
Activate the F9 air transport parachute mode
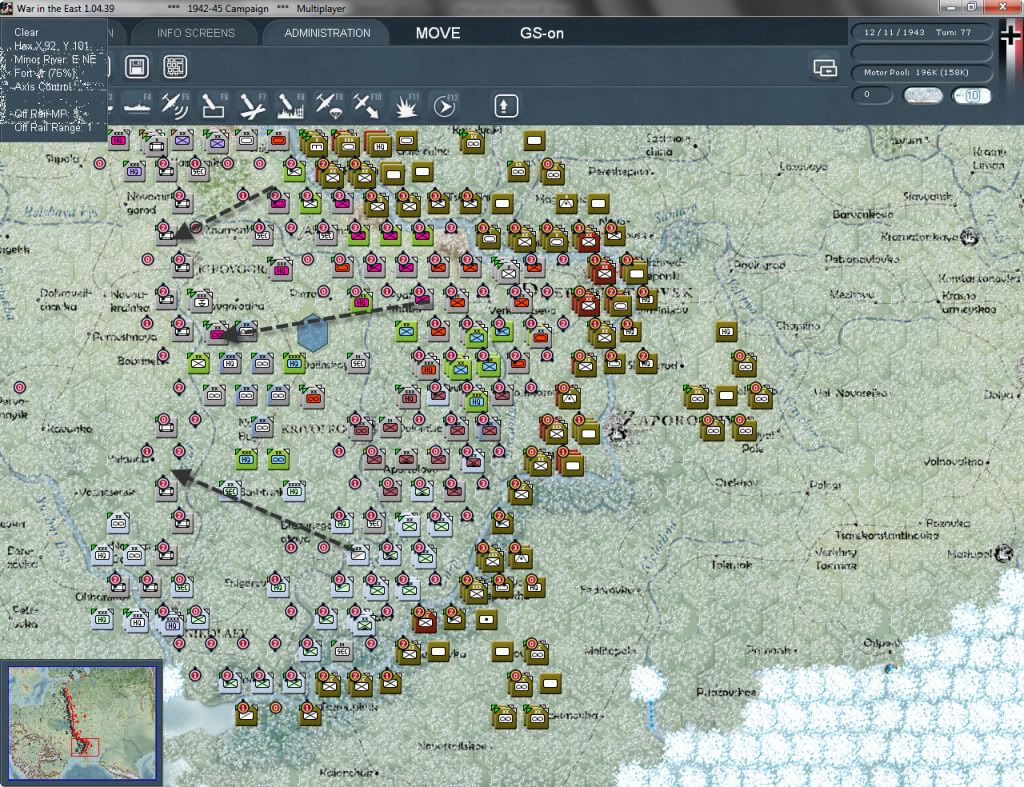pos(328,106)
